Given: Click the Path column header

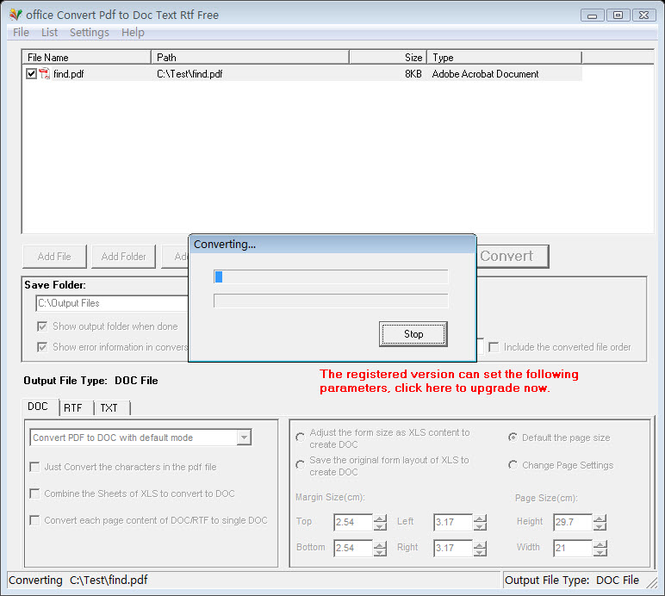Looking at the screenshot, I should tap(250, 57).
